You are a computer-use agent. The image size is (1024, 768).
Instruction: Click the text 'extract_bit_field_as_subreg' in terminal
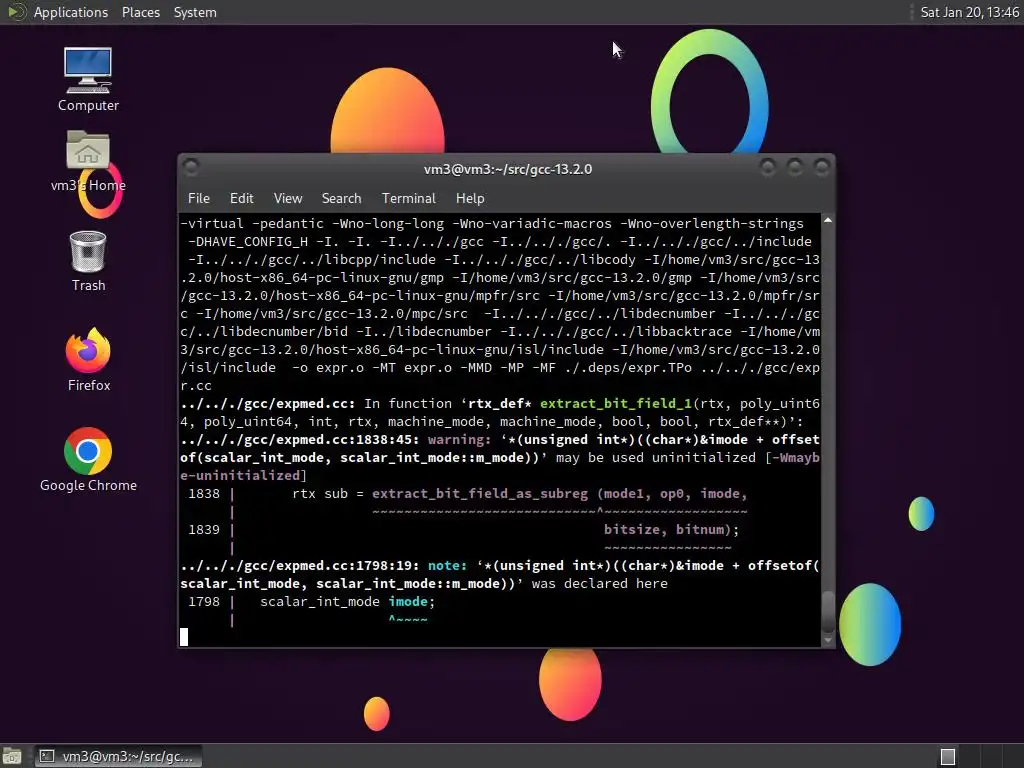[480, 494]
